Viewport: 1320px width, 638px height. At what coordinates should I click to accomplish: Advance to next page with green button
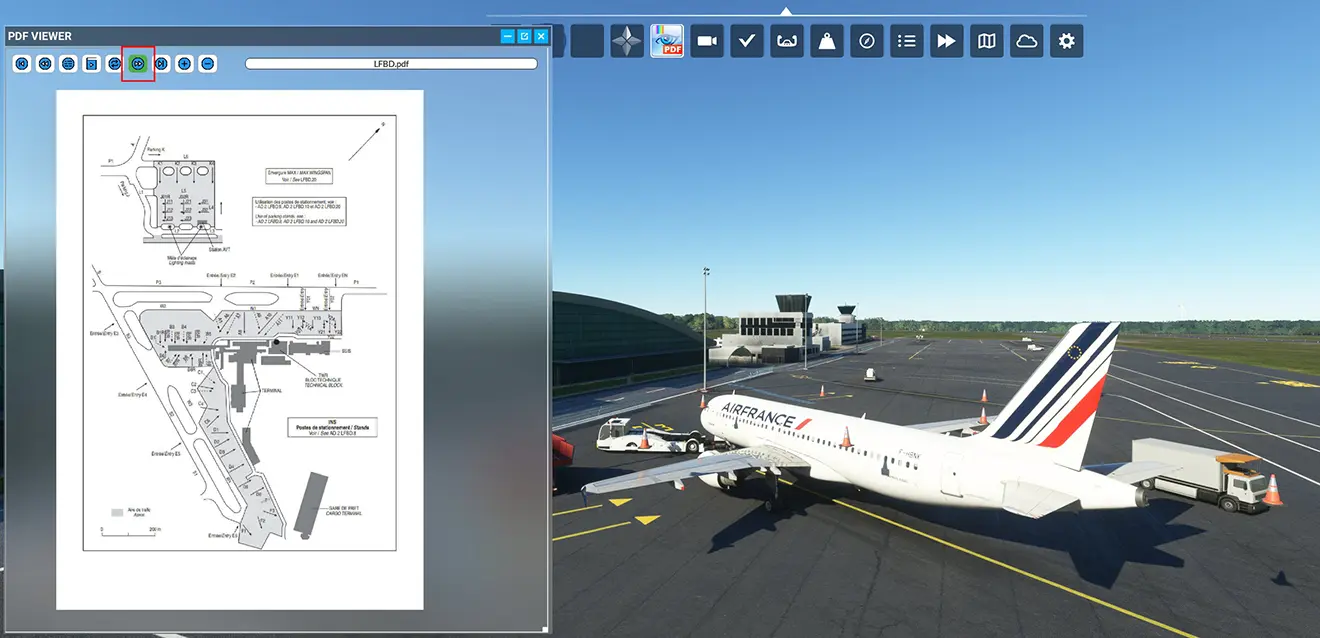tap(138, 64)
